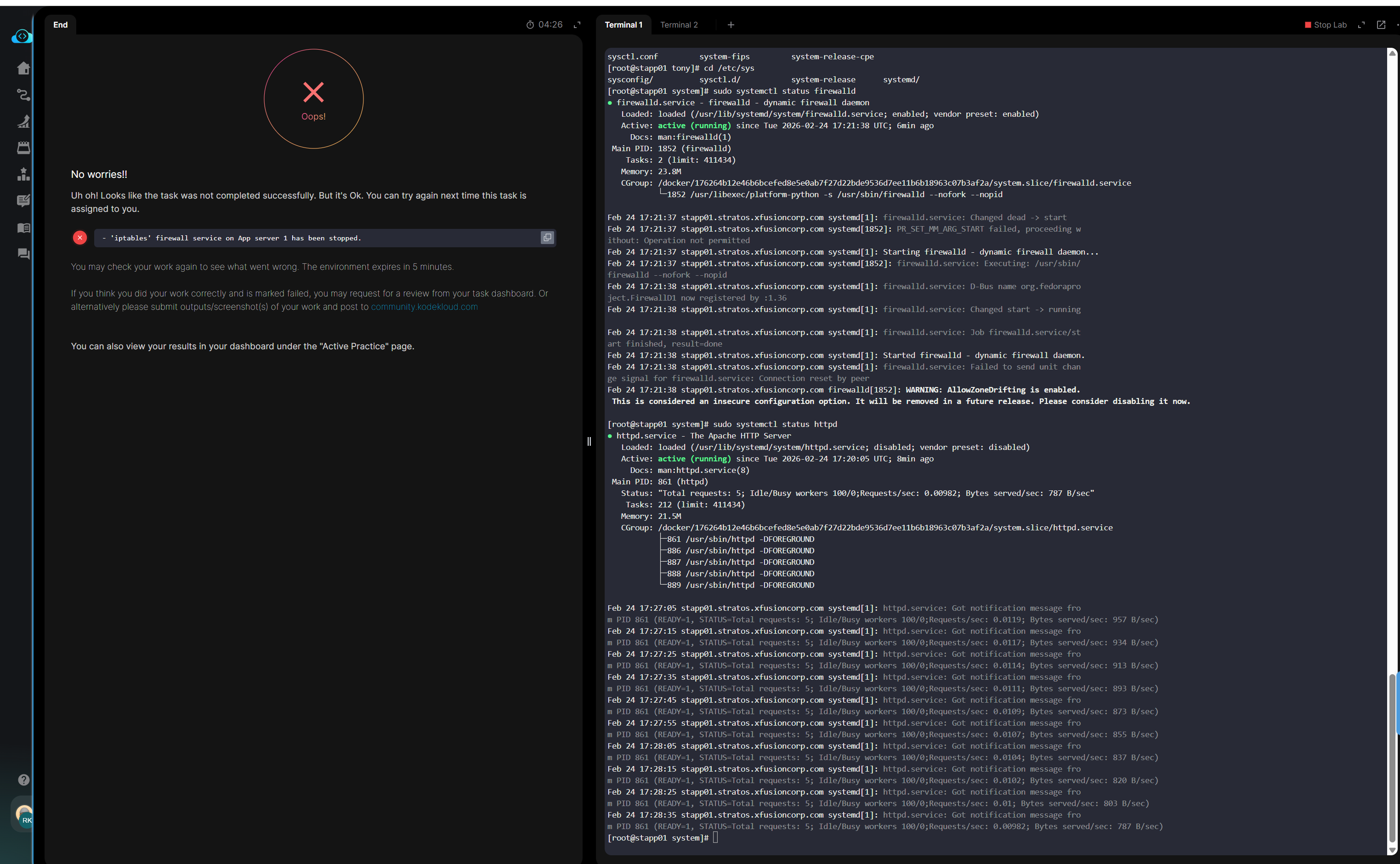Click the help question mark icon
This screenshot has height=864, width=1400.
(23, 779)
